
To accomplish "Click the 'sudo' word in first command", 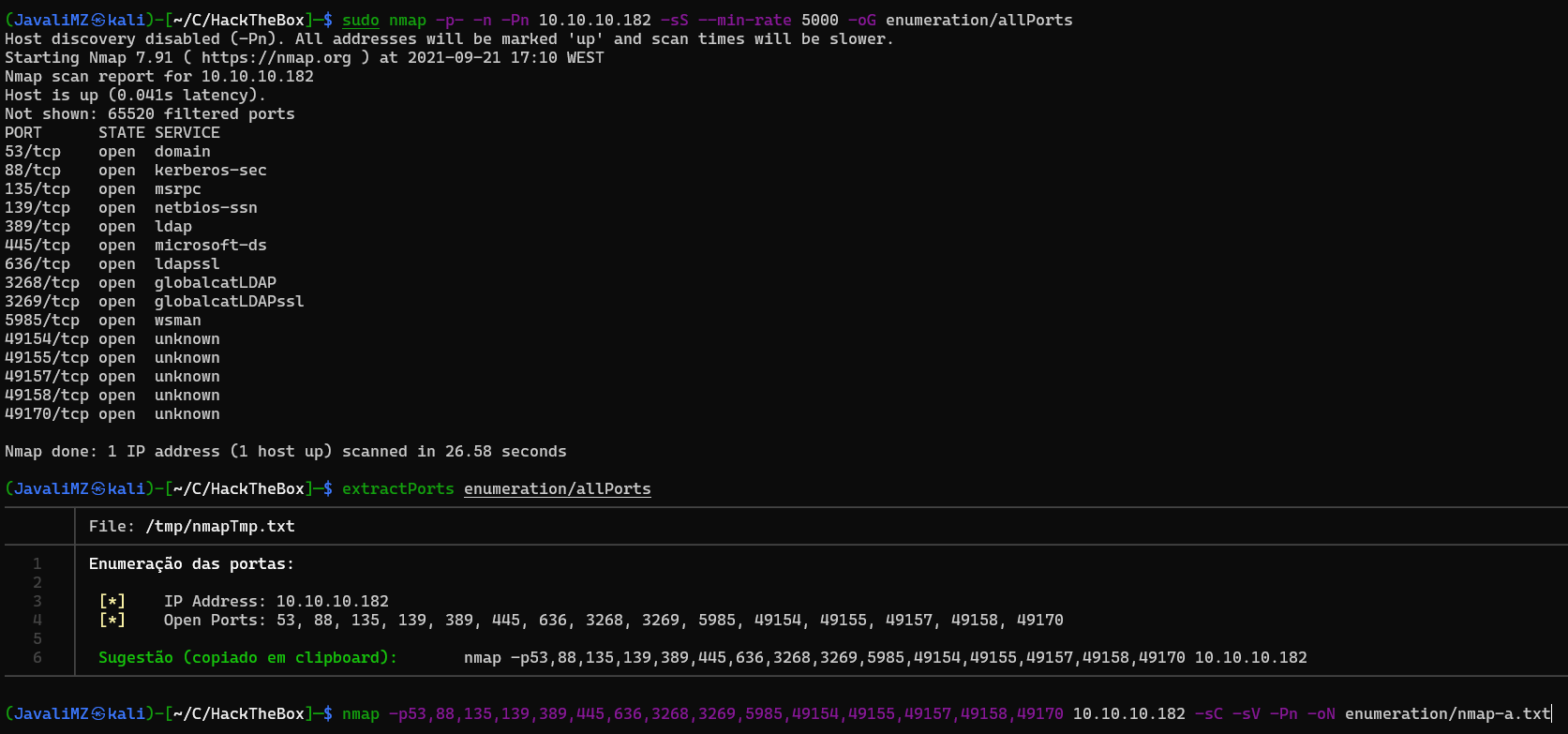I will point(361,21).
